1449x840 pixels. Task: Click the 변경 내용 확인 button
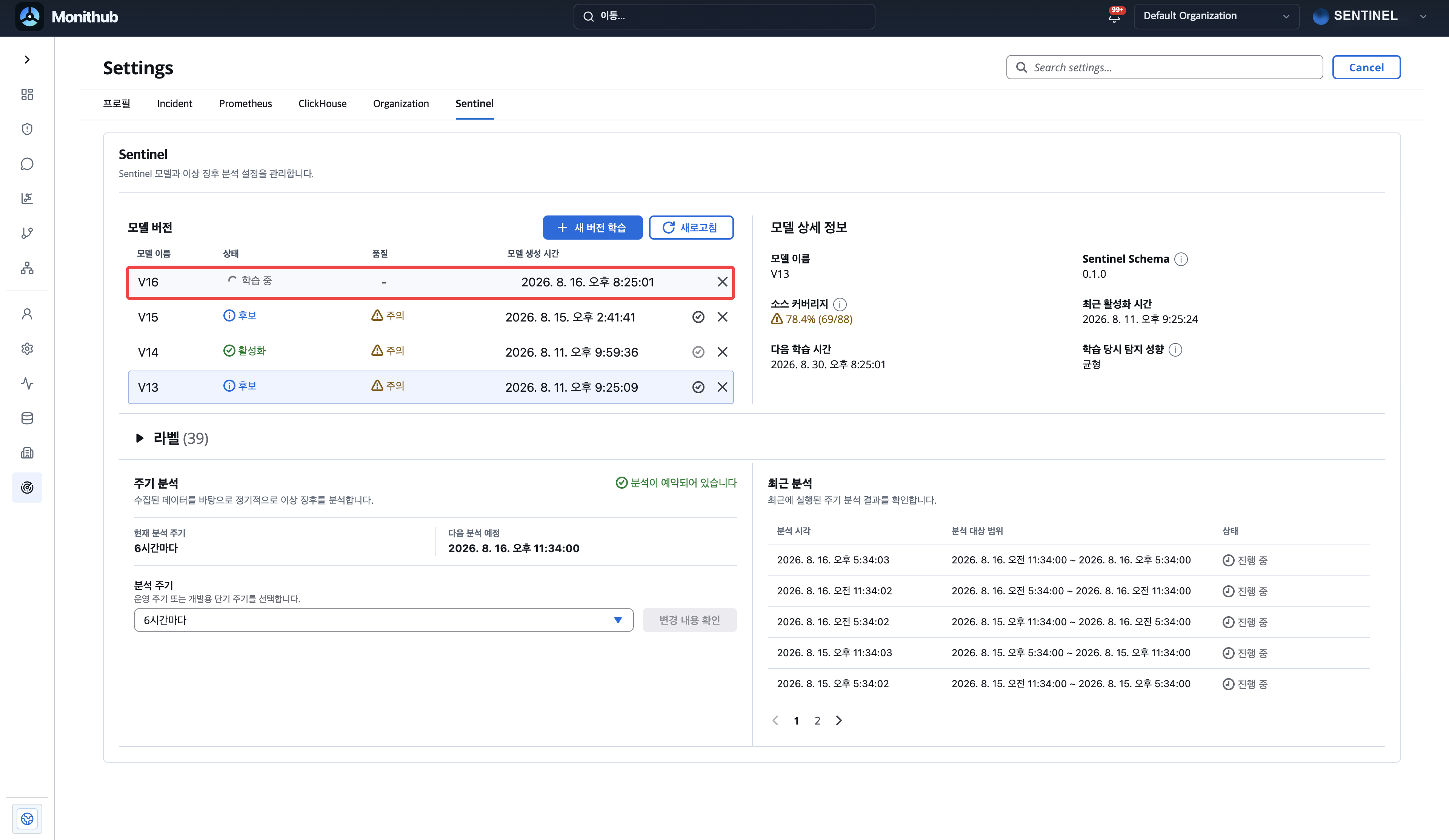click(689, 620)
